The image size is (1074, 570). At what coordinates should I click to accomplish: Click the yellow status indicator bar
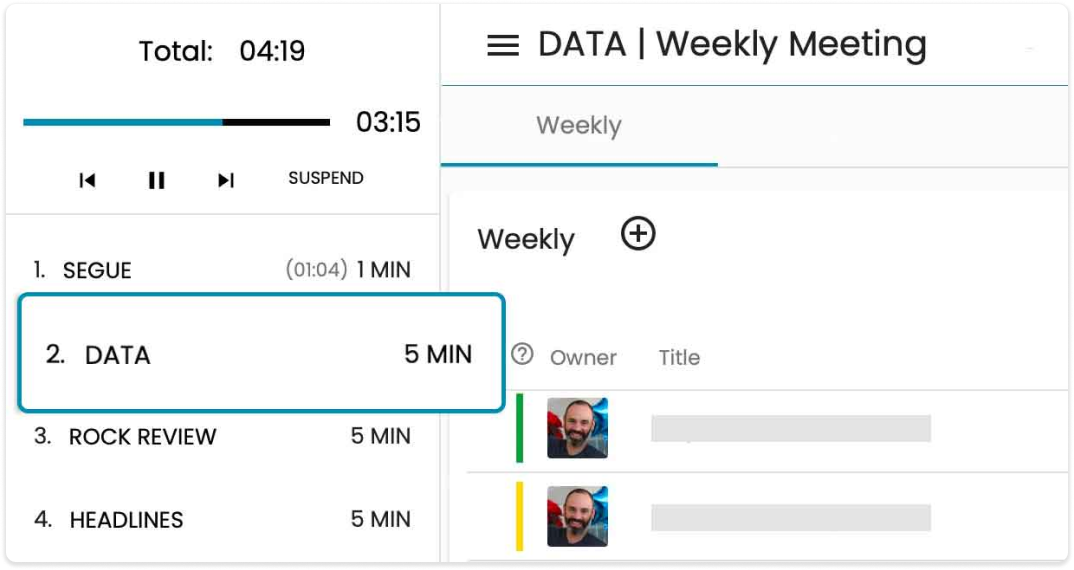pos(519,516)
